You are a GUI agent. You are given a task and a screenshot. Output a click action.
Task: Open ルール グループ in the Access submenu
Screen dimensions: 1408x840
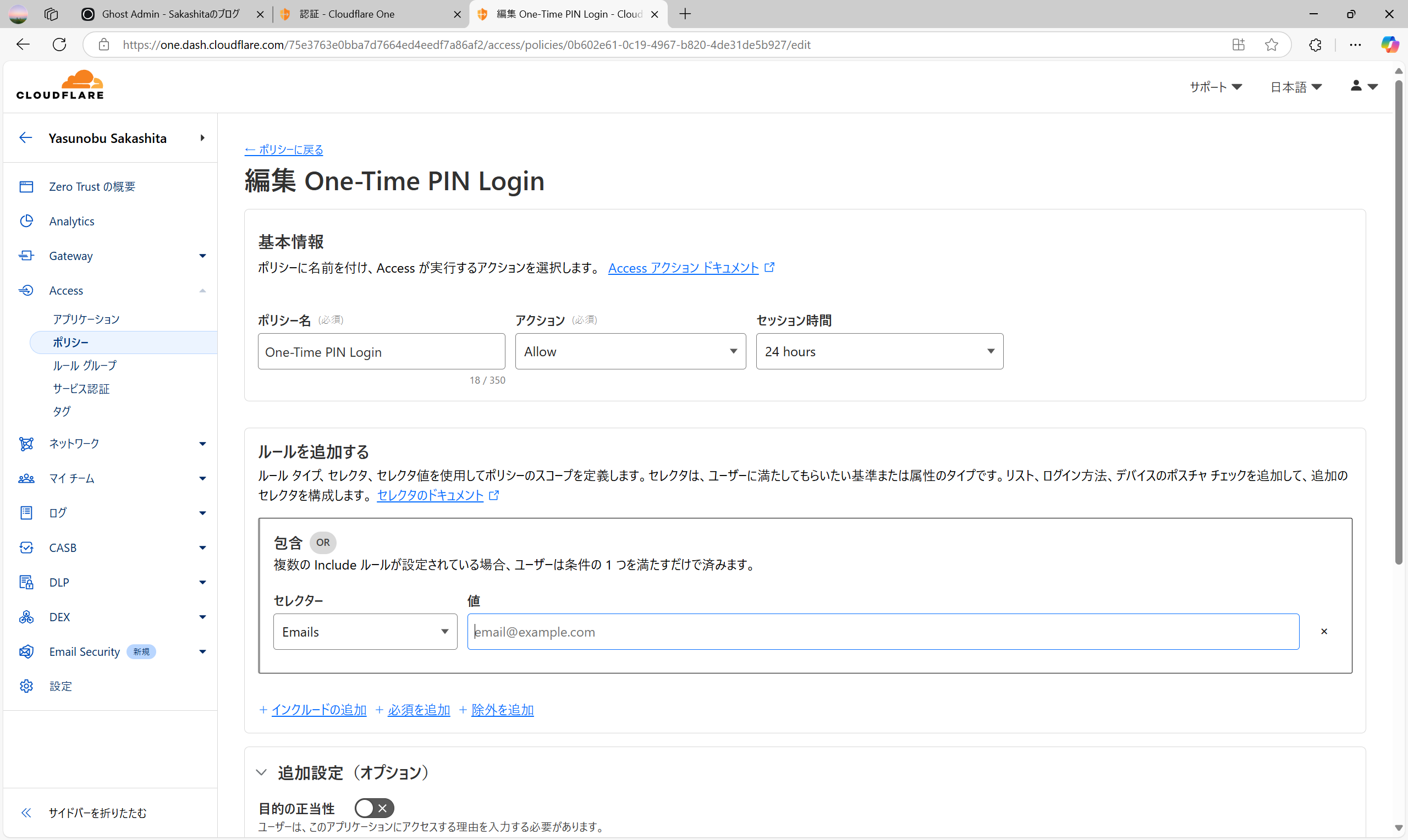tap(85, 366)
